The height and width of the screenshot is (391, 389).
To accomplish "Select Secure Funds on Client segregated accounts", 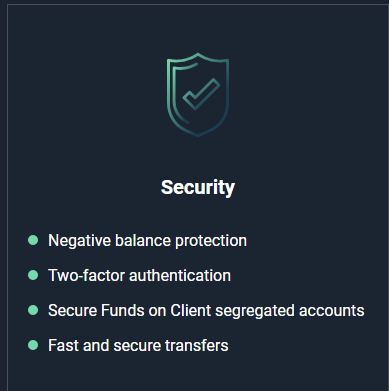I will tap(206, 311).
